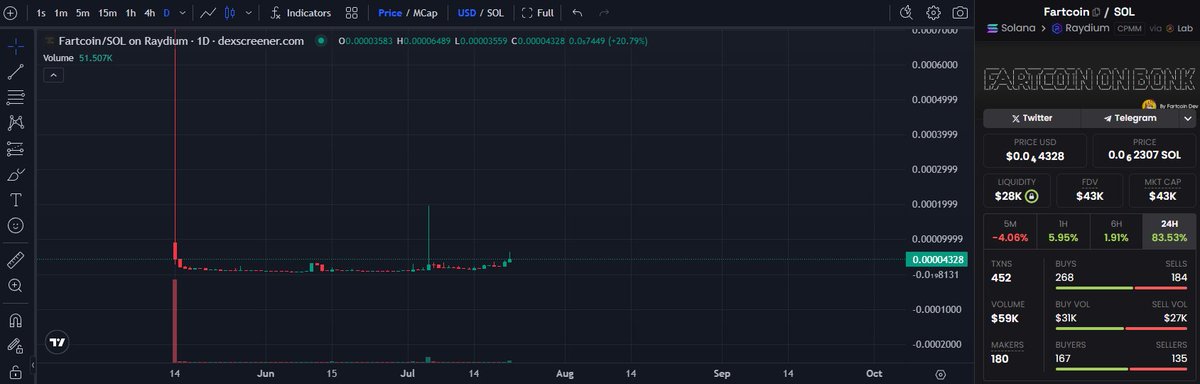This screenshot has width=1200, height=384.
Task: Click the FDV $43K box
Action: coord(1089,190)
